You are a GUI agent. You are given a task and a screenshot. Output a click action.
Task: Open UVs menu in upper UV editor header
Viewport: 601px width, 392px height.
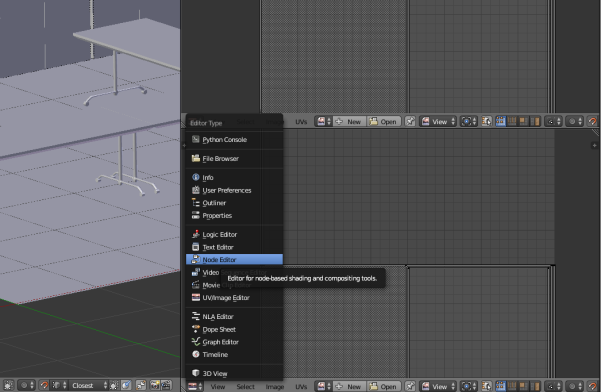click(x=301, y=121)
